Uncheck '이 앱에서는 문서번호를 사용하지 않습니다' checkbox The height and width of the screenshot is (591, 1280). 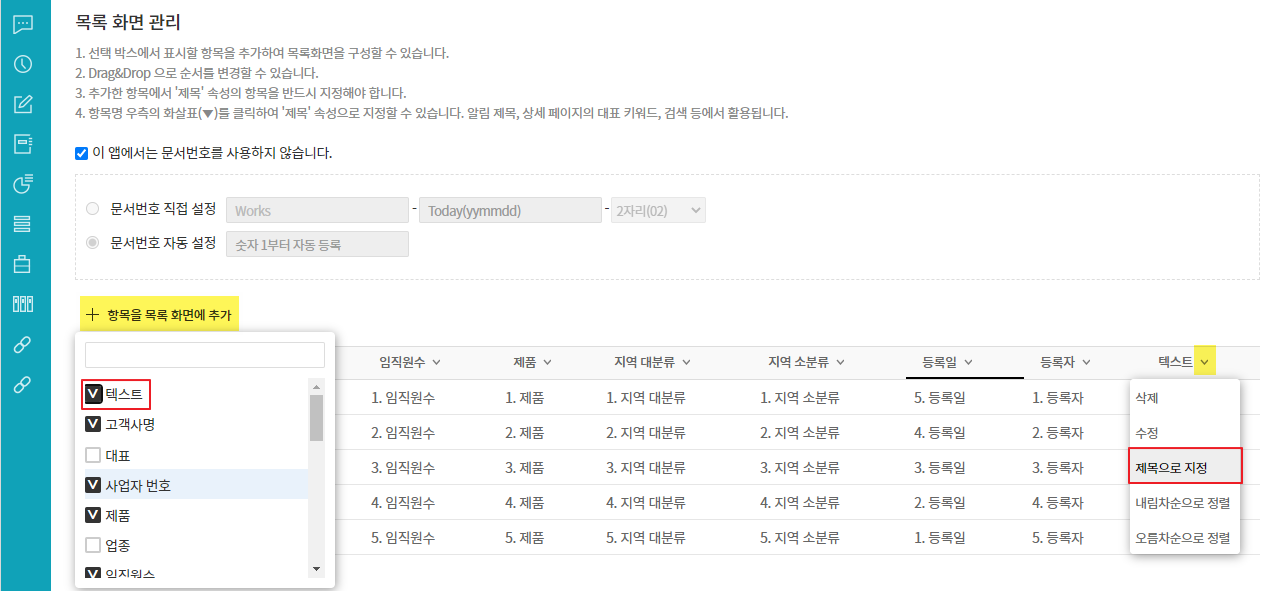click(x=82, y=154)
